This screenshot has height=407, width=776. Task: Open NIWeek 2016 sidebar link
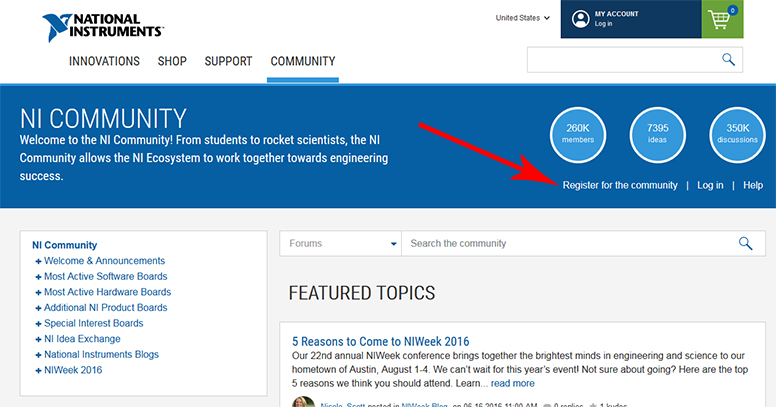(73, 370)
